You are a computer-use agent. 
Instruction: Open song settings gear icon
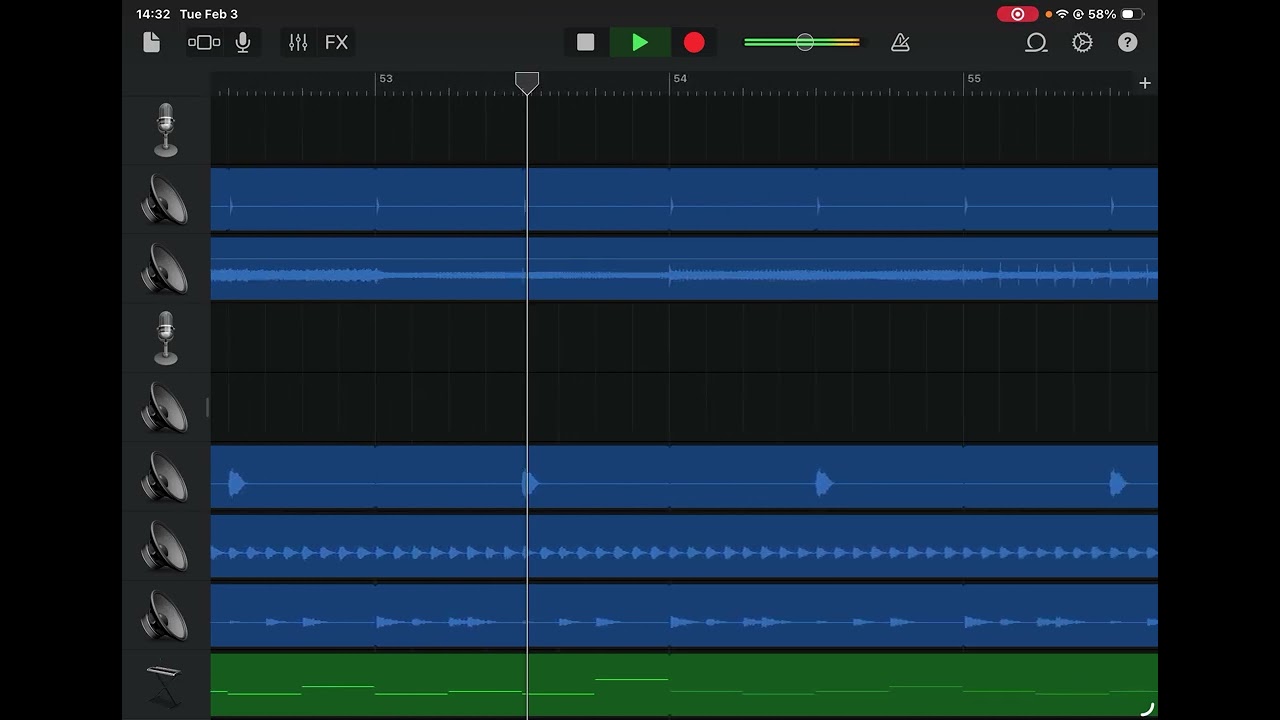click(1082, 42)
